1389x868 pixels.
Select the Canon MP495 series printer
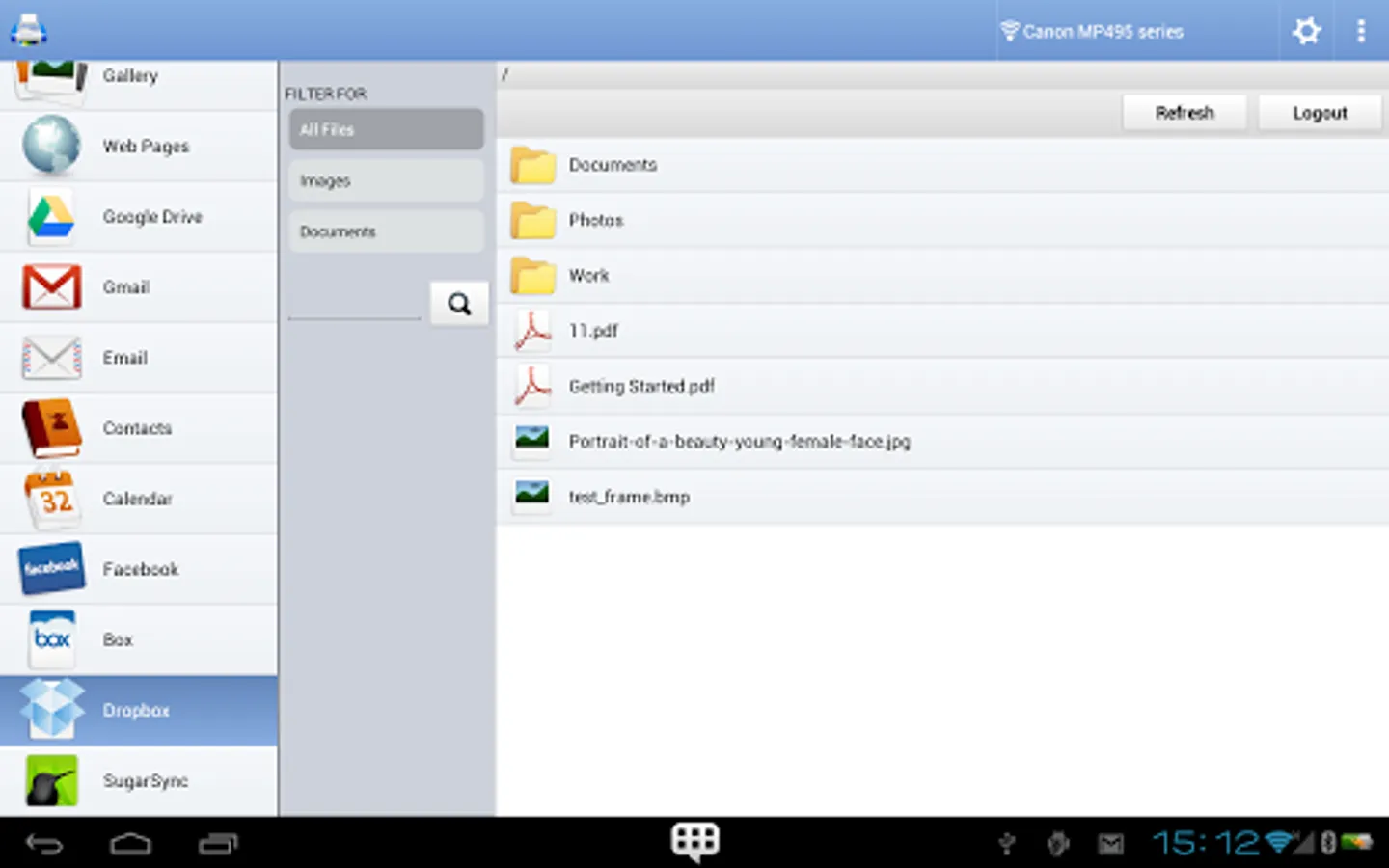(1092, 32)
